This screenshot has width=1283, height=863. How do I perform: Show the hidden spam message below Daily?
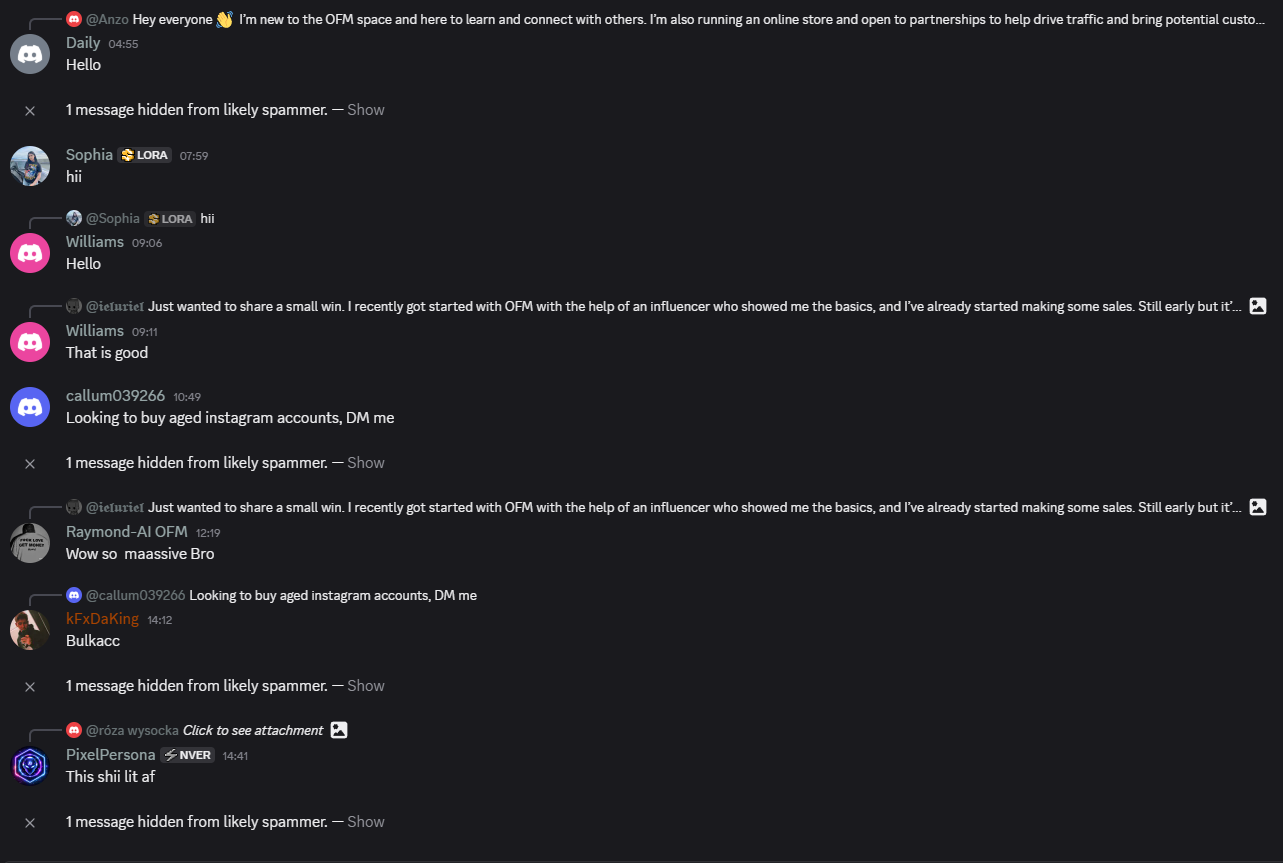coord(365,110)
